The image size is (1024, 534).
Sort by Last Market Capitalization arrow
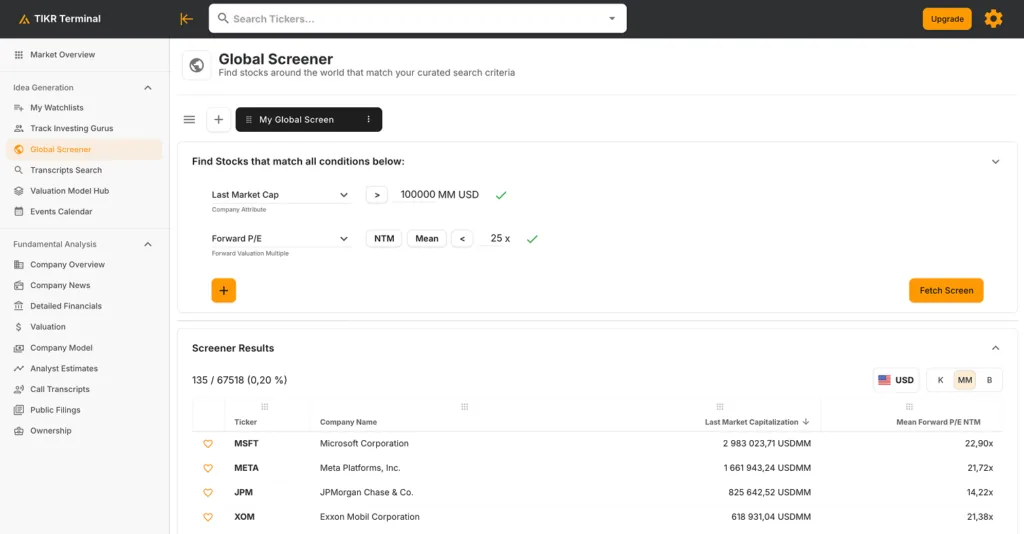pos(806,422)
